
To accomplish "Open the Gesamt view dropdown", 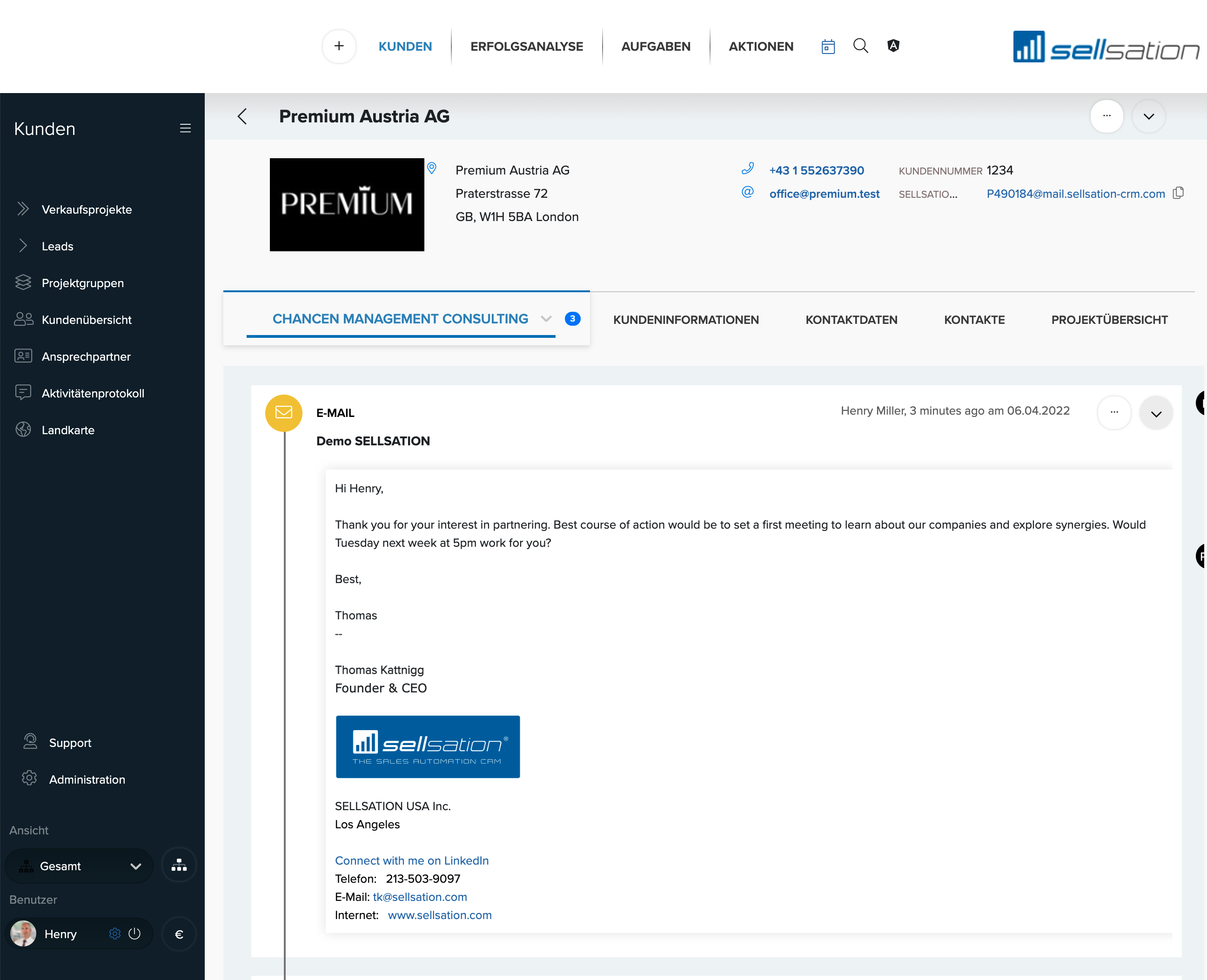I will [79, 866].
